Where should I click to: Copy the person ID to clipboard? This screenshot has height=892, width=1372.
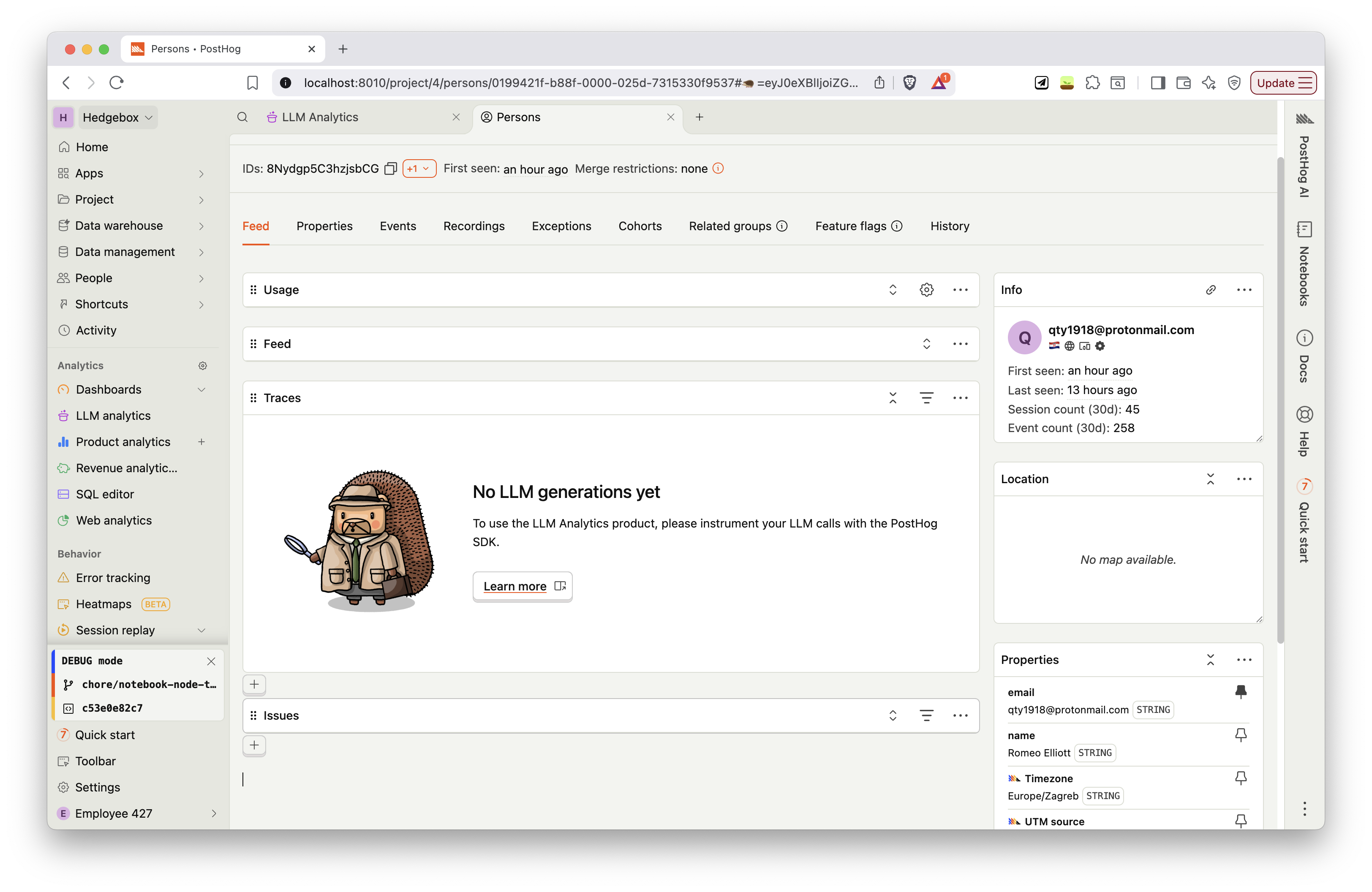pos(390,169)
